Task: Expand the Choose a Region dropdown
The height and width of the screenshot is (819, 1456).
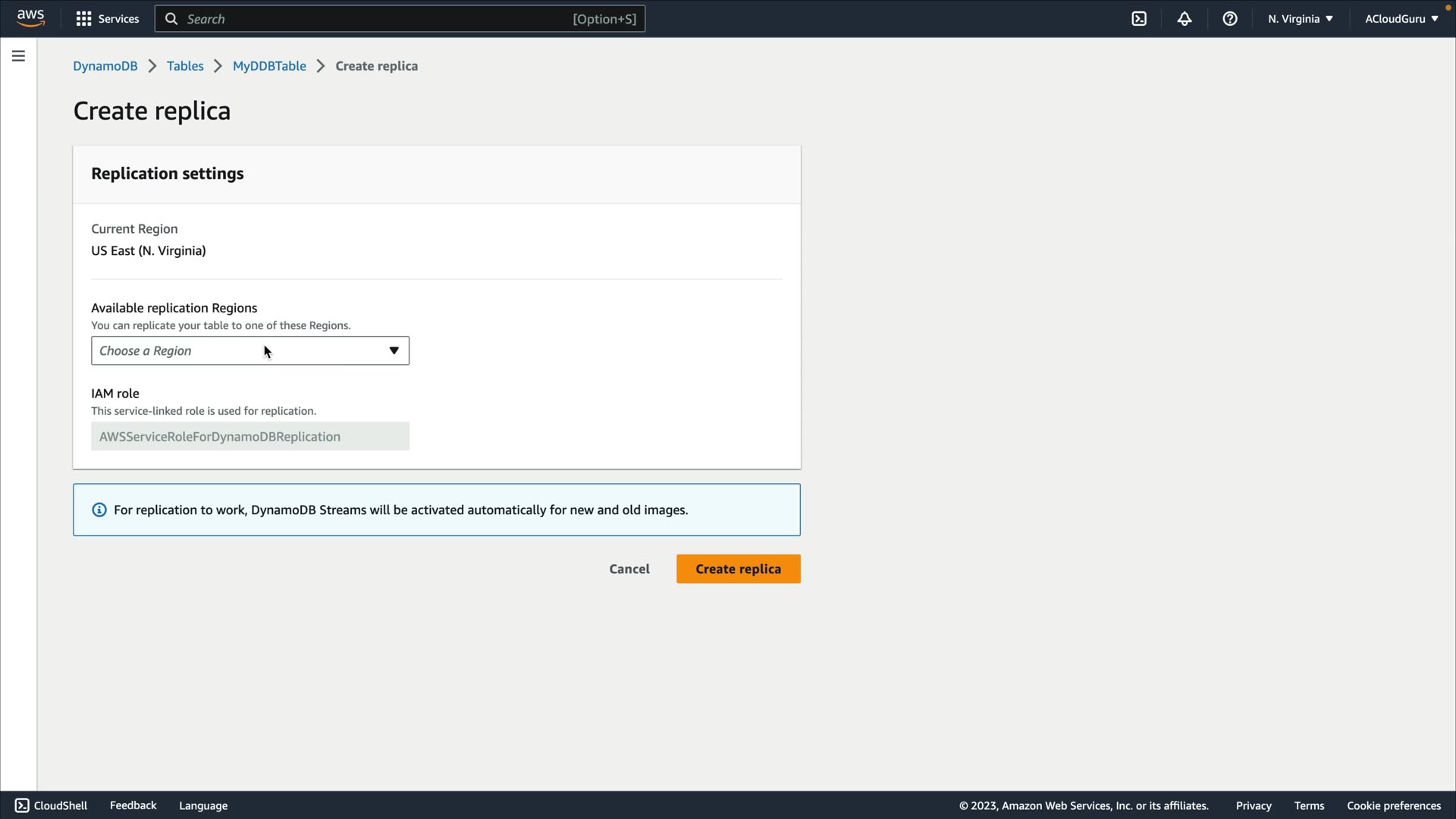Action: coord(250,351)
